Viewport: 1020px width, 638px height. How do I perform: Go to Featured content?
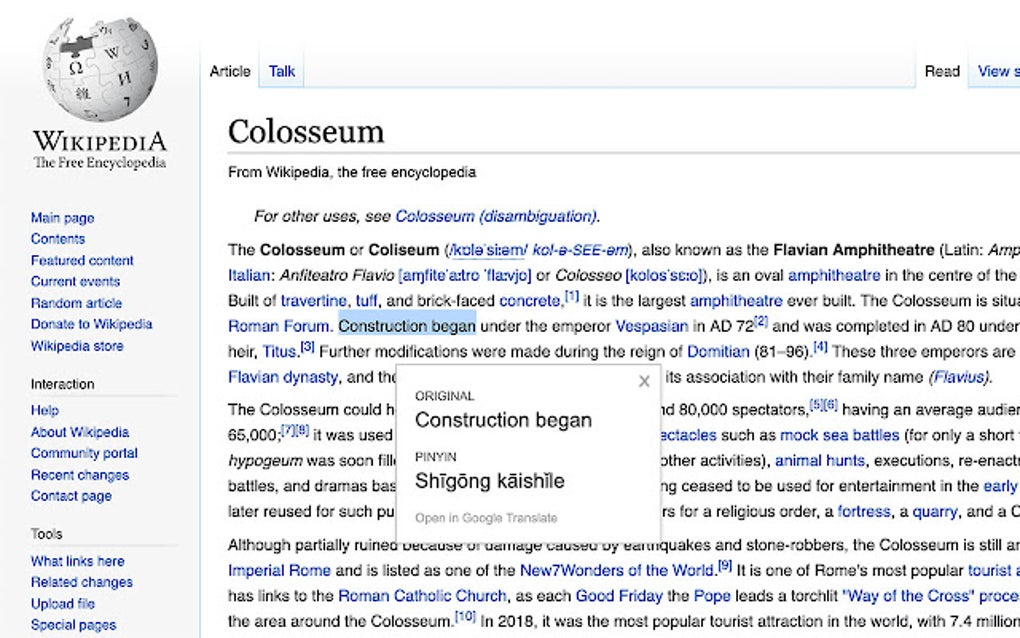82,260
